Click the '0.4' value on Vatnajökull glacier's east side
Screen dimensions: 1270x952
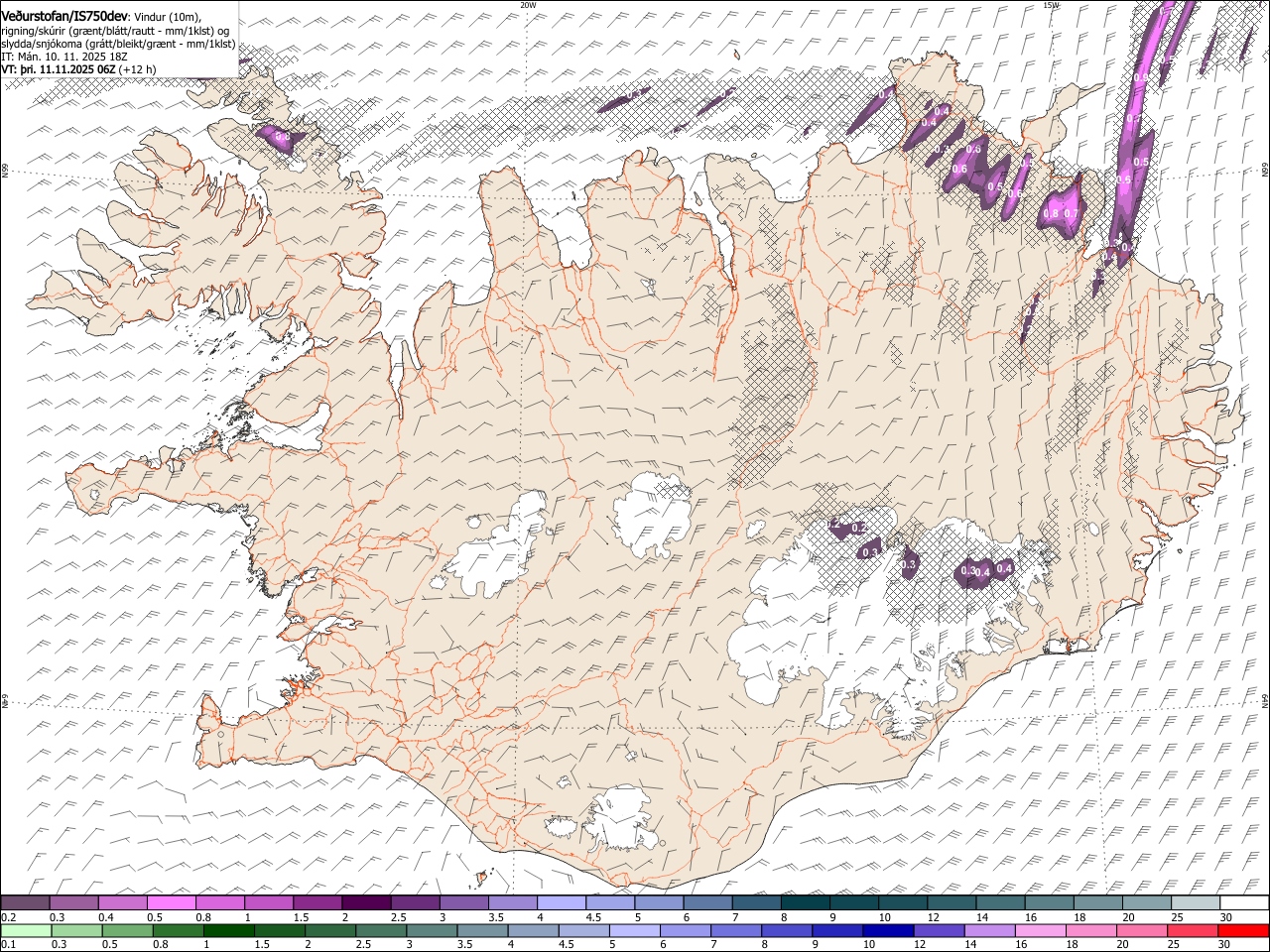[x=1004, y=568]
